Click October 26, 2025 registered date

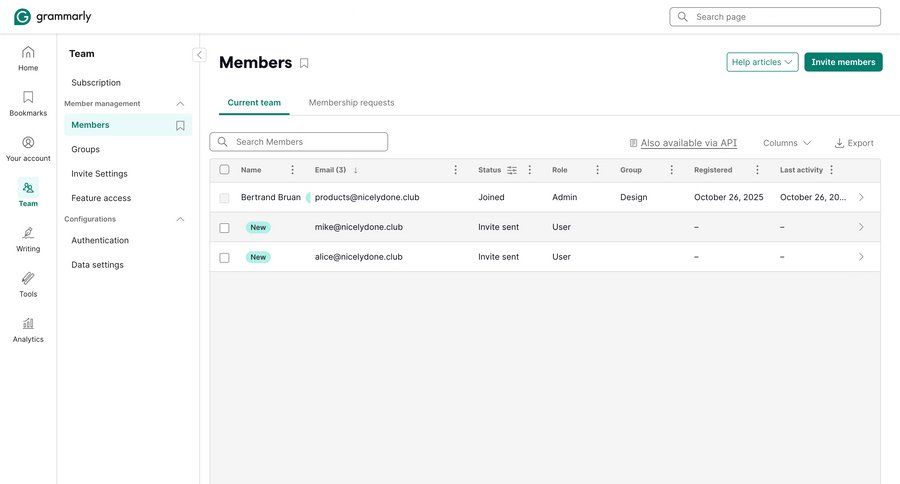coord(728,197)
